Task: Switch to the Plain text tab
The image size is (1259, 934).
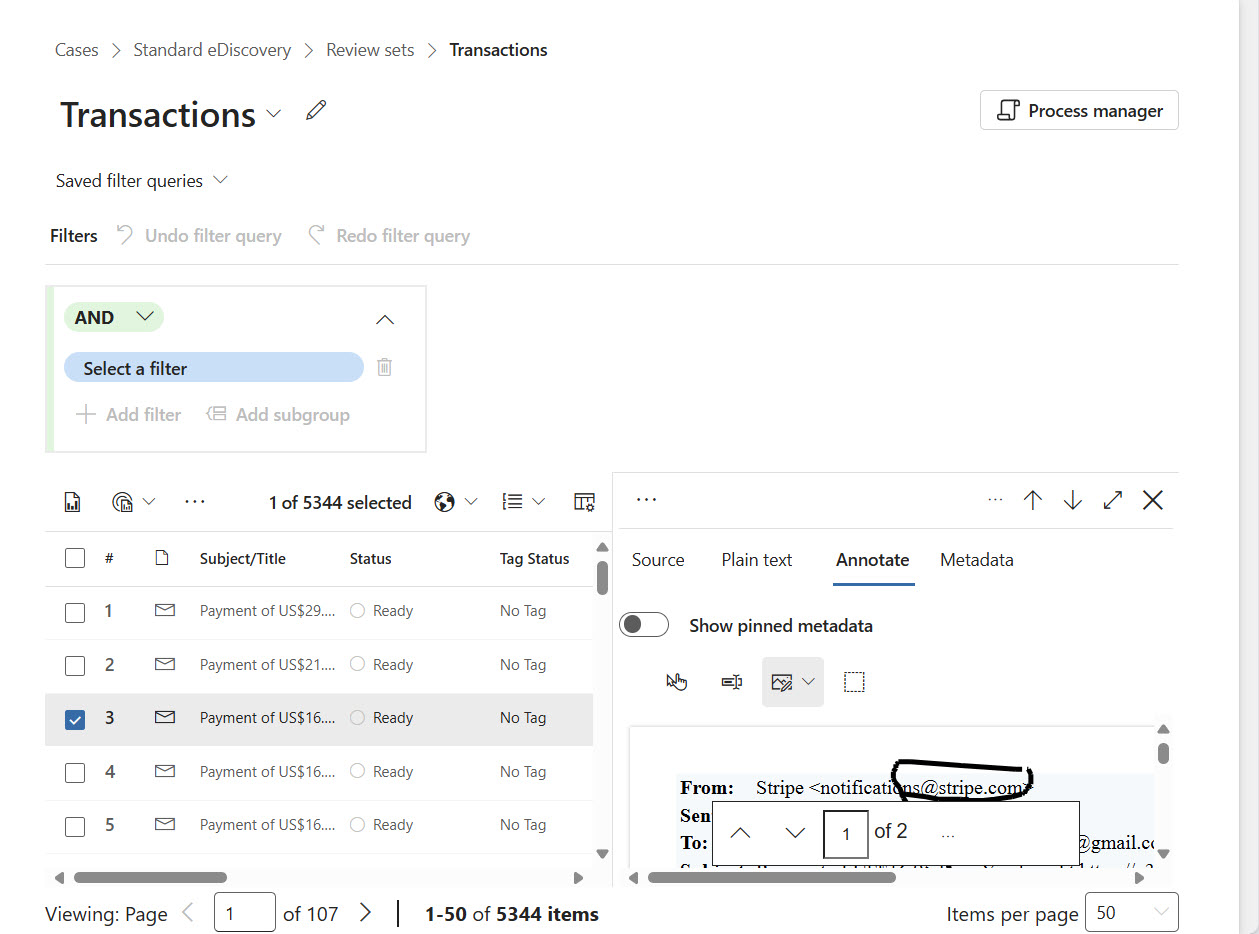Action: [756, 560]
